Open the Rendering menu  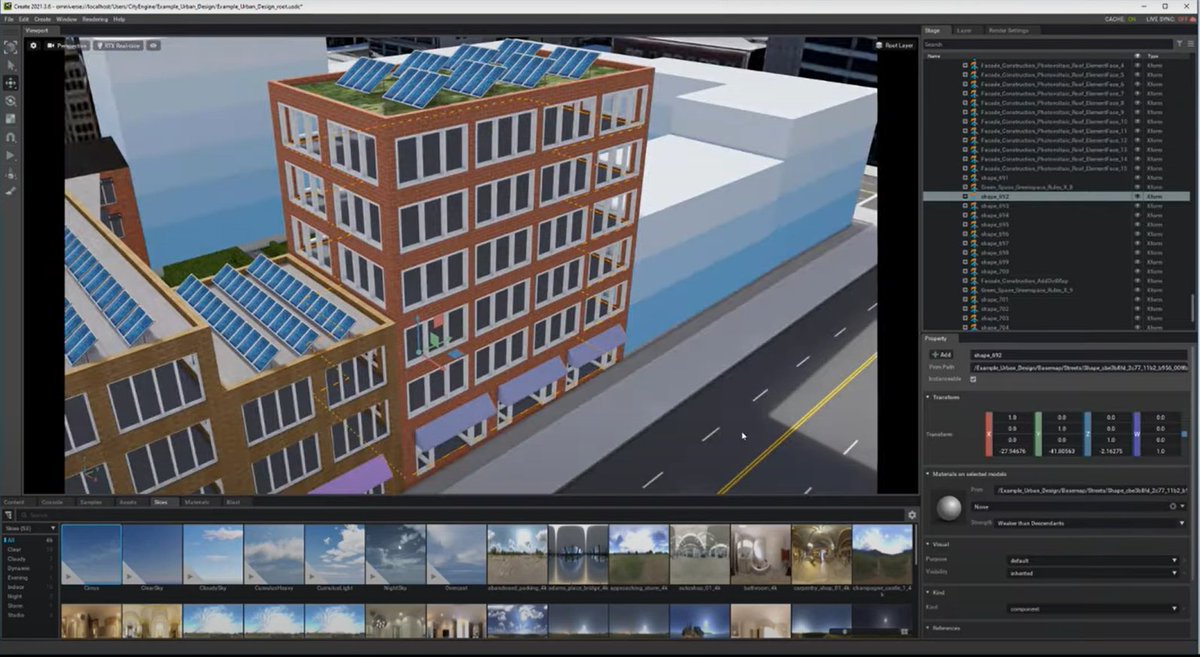(95, 19)
